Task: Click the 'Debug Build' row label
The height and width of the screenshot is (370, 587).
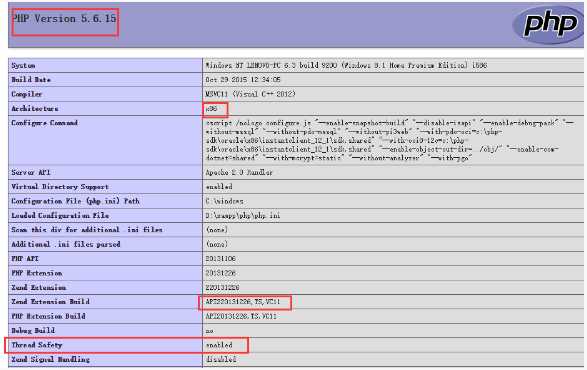Action: click(33, 331)
